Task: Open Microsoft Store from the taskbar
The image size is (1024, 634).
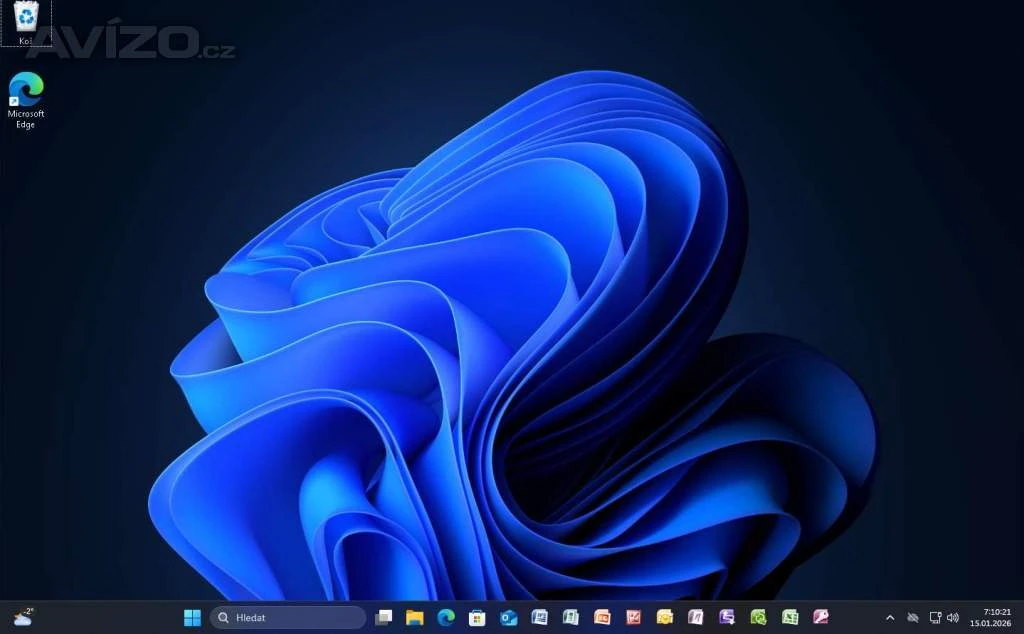Action: [477, 618]
